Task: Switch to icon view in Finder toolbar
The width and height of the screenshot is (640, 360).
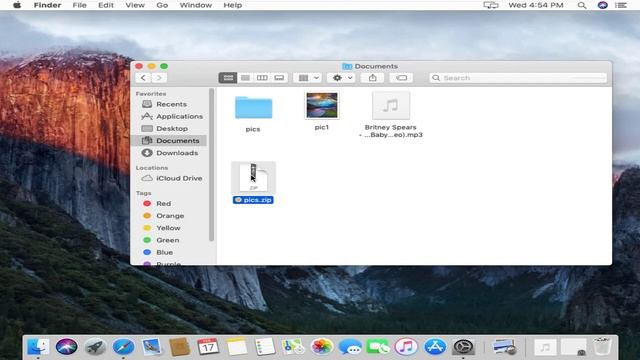Action: (228, 78)
